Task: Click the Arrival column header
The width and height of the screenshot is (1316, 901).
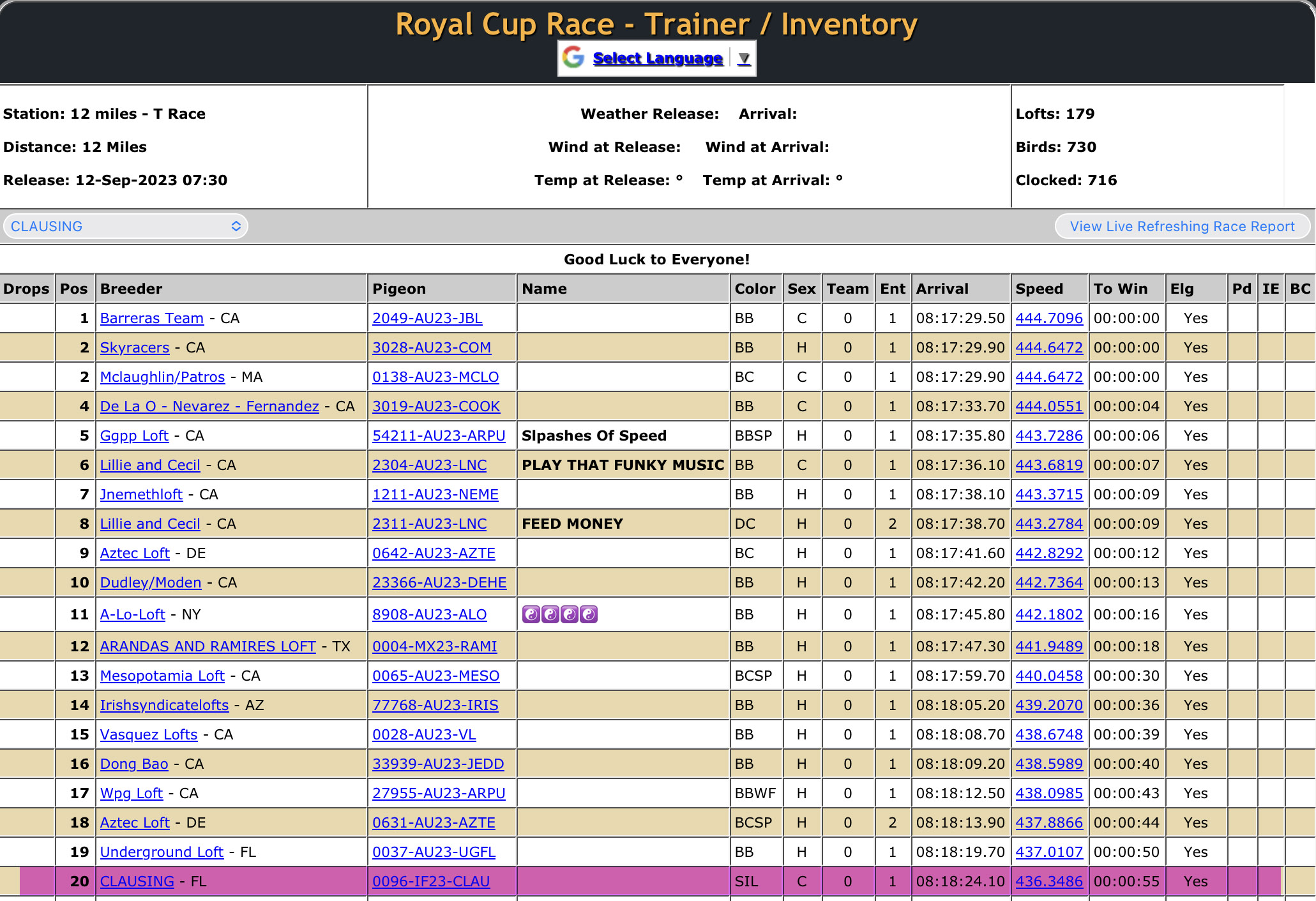Action: click(x=942, y=289)
